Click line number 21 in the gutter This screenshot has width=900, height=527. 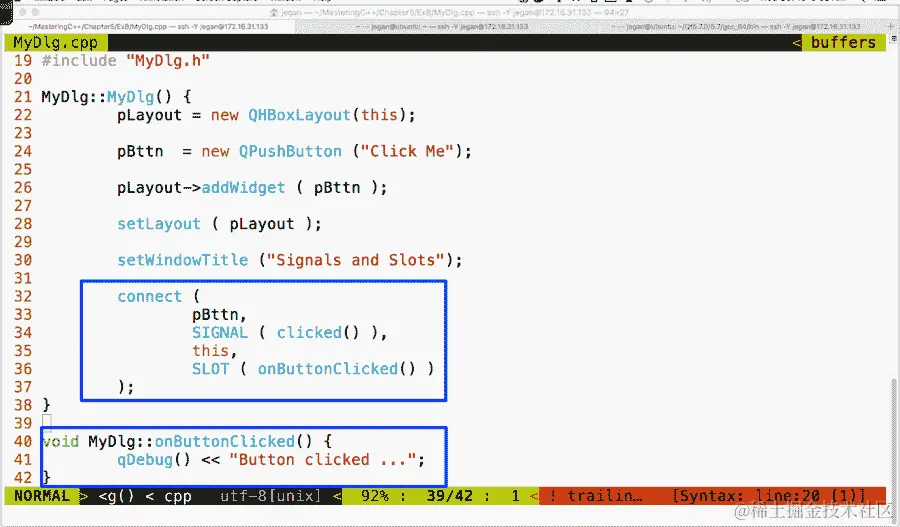click(23, 97)
